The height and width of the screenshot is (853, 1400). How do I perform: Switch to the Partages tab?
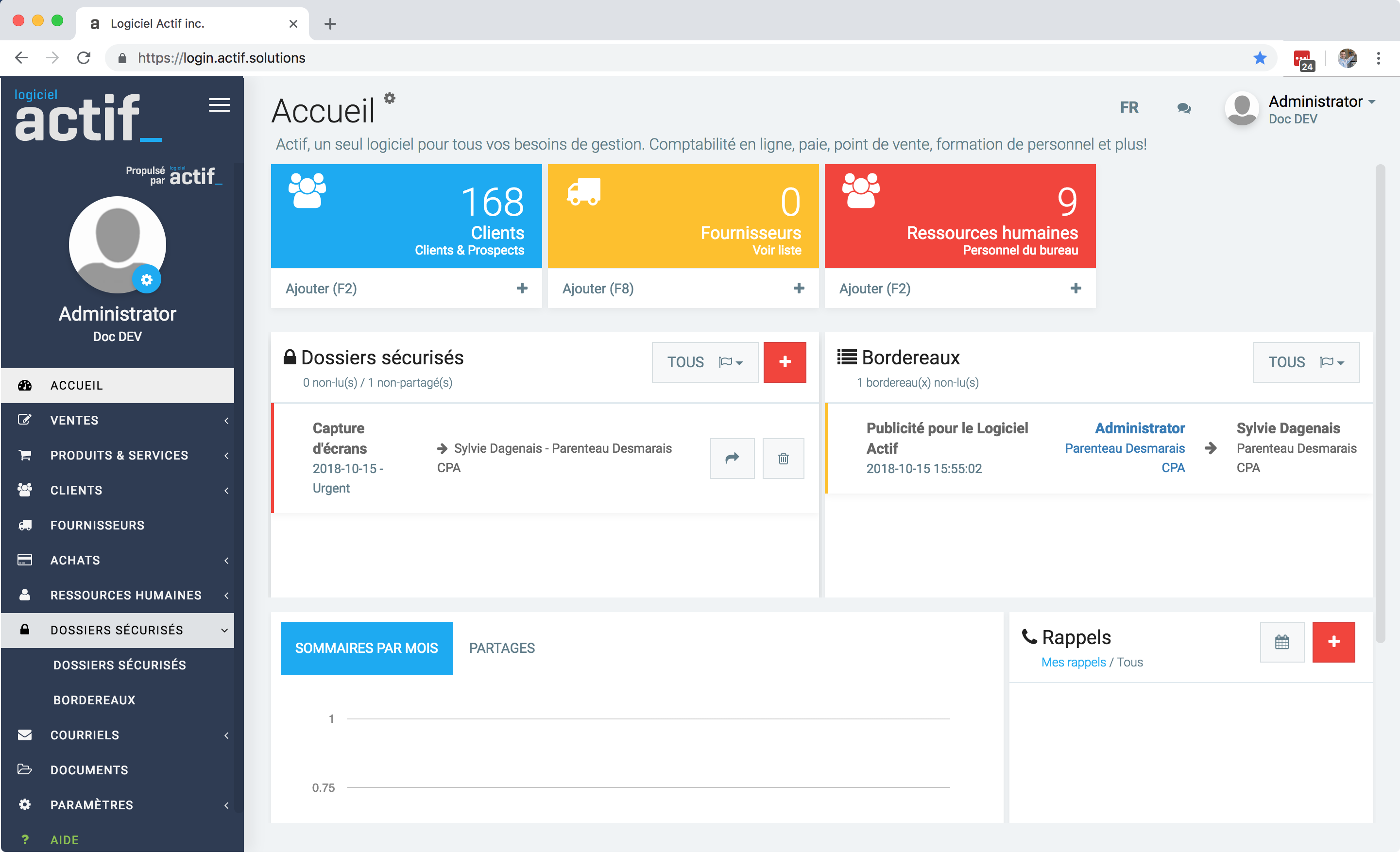[502, 648]
